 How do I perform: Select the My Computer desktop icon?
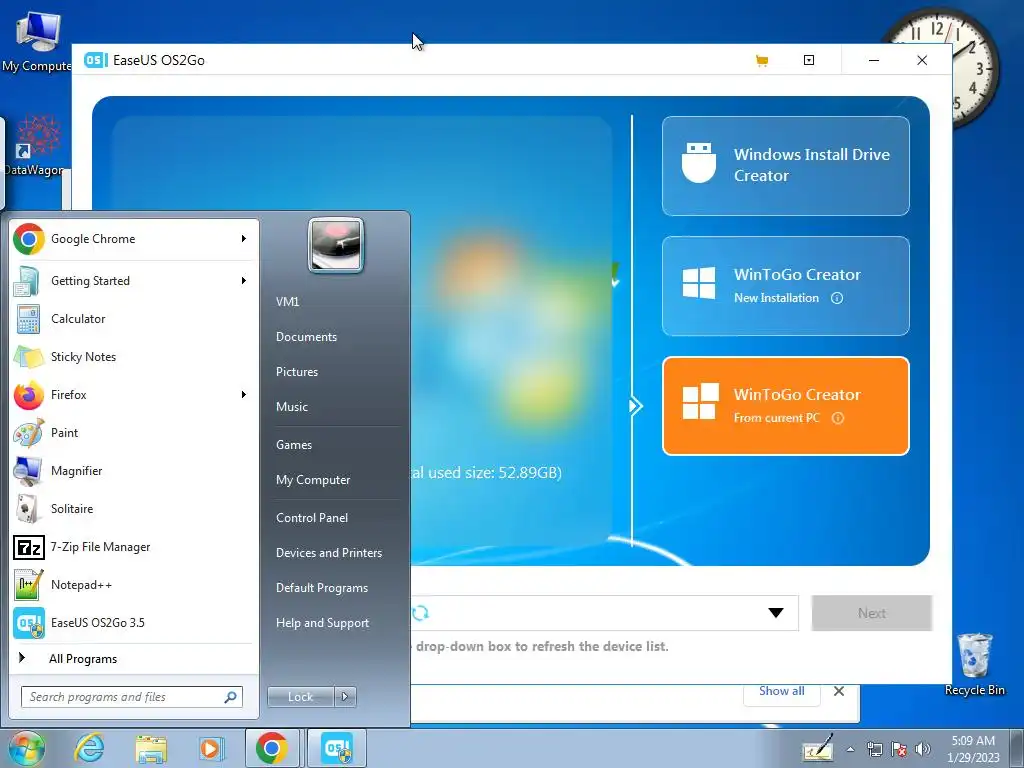point(37,40)
